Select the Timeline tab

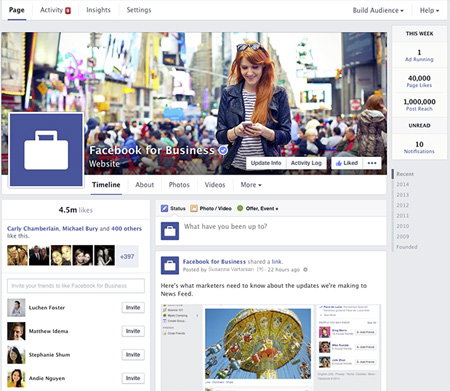(106, 185)
